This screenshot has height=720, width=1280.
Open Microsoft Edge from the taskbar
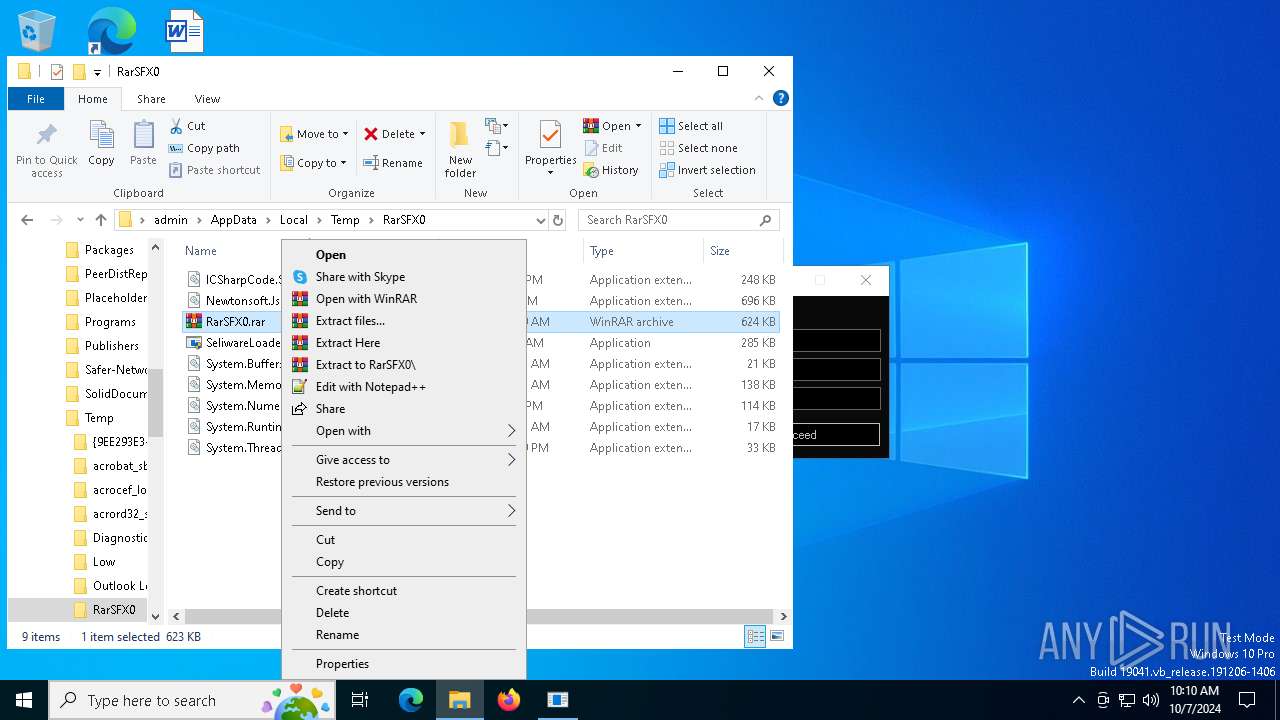pos(411,700)
